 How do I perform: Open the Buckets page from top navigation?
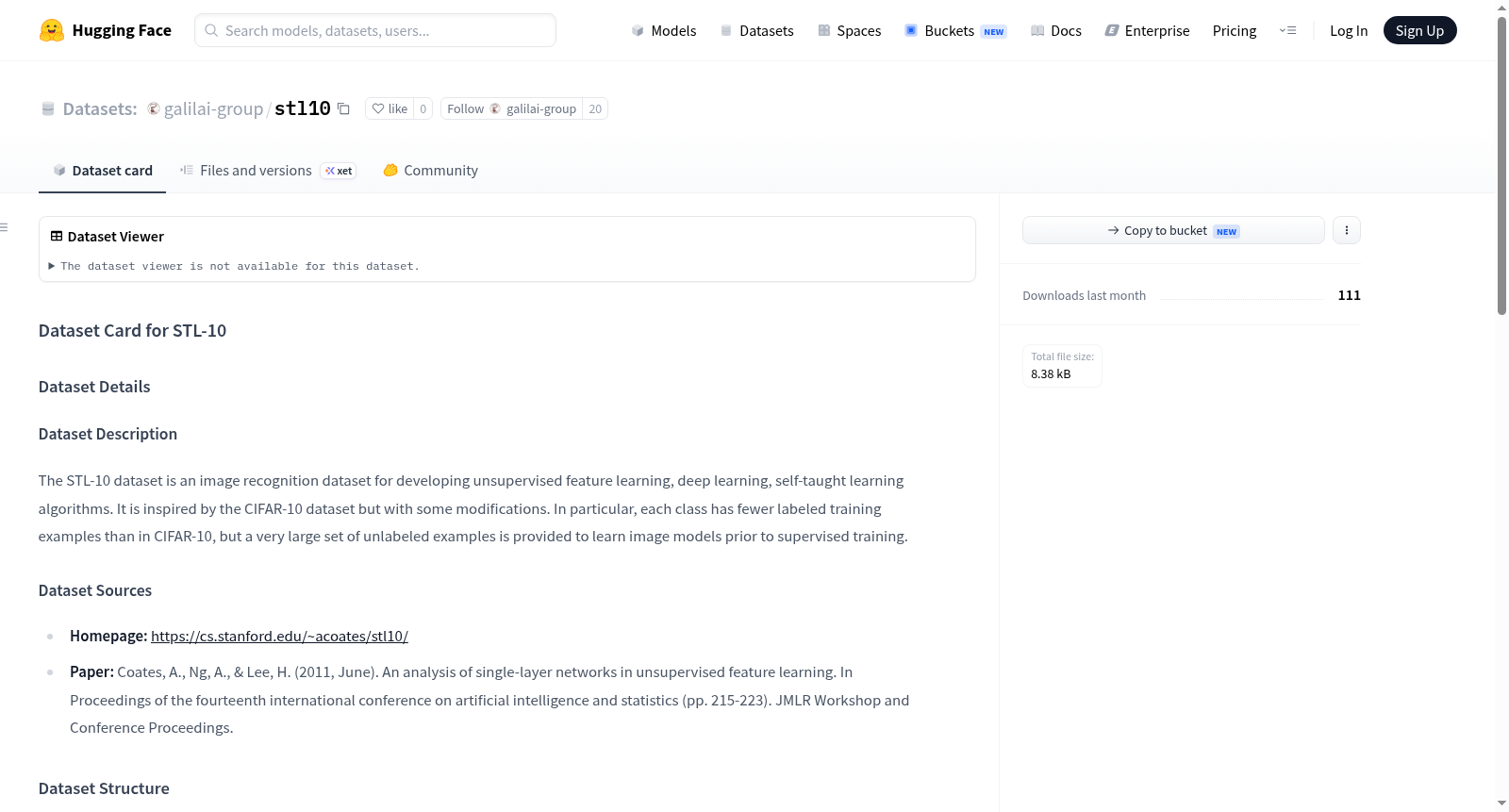[955, 31]
